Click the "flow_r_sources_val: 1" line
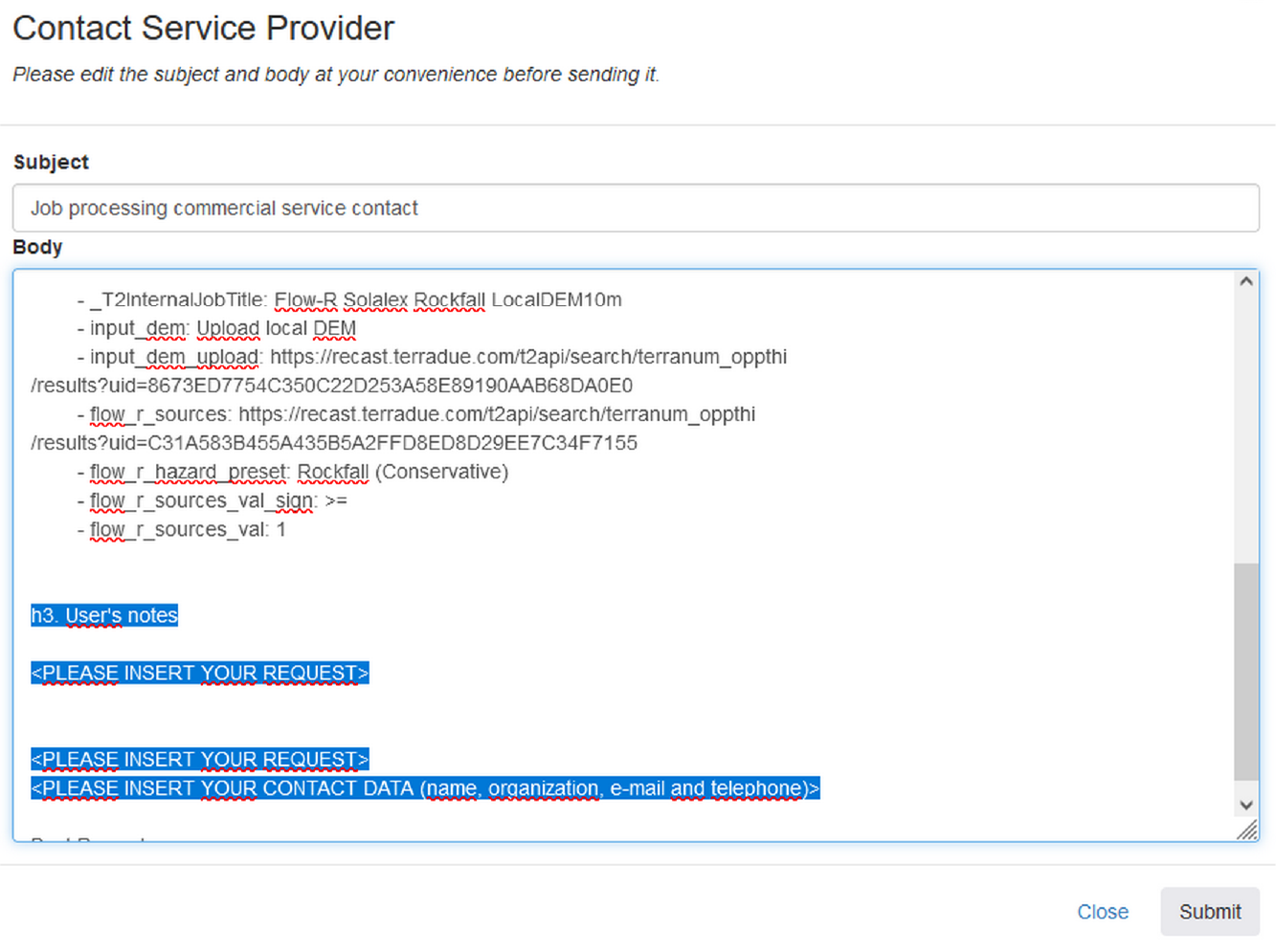Viewport: 1276px width, 952px height. point(182,529)
